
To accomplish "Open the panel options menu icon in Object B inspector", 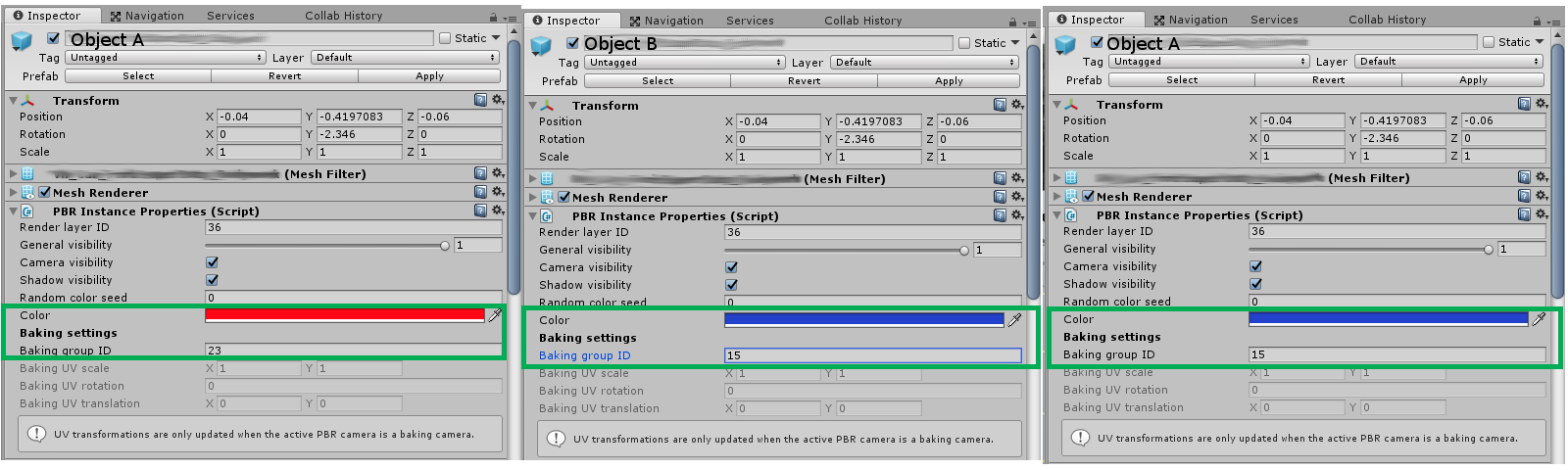I will click(x=1028, y=23).
